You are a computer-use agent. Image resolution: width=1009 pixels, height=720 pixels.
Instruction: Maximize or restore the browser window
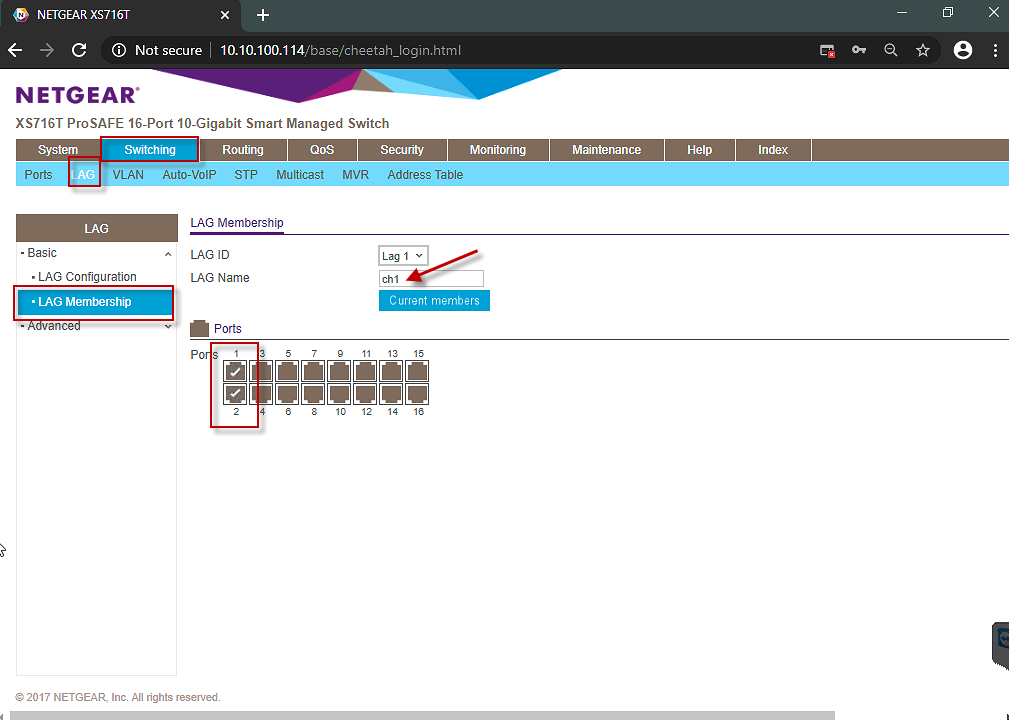[x=948, y=13]
